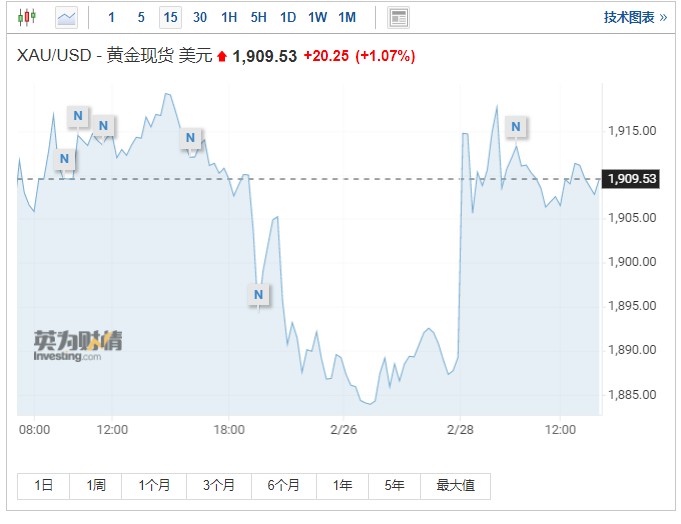The height and width of the screenshot is (524, 681).
Task: Select the 1年 range tab
Action: 343,485
